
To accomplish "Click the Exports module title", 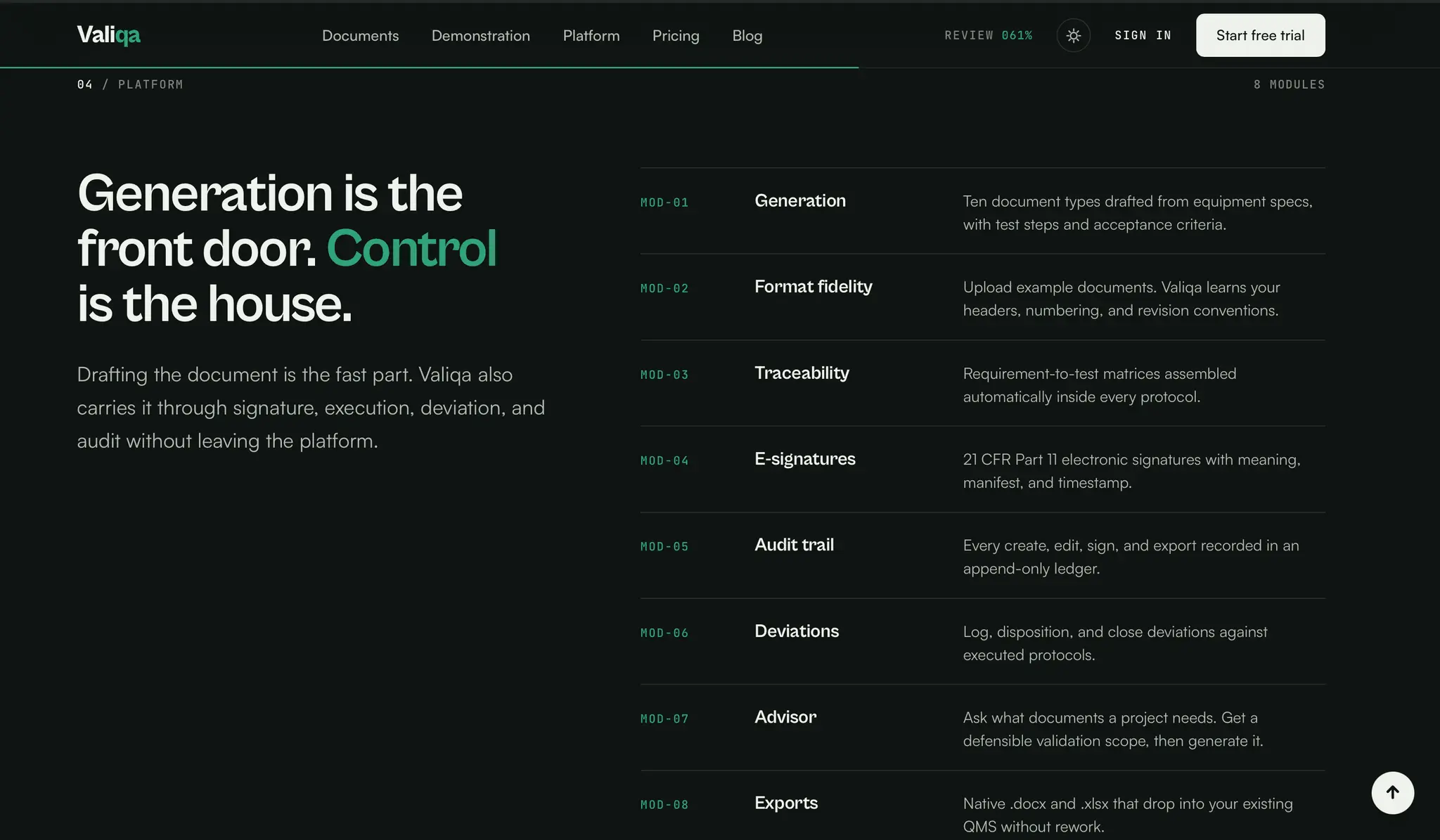I will 786,803.
